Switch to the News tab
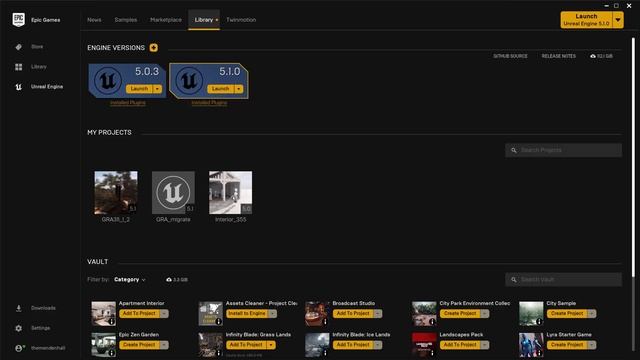The height and width of the screenshot is (360, 640). pyautogui.click(x=94, y=20)
